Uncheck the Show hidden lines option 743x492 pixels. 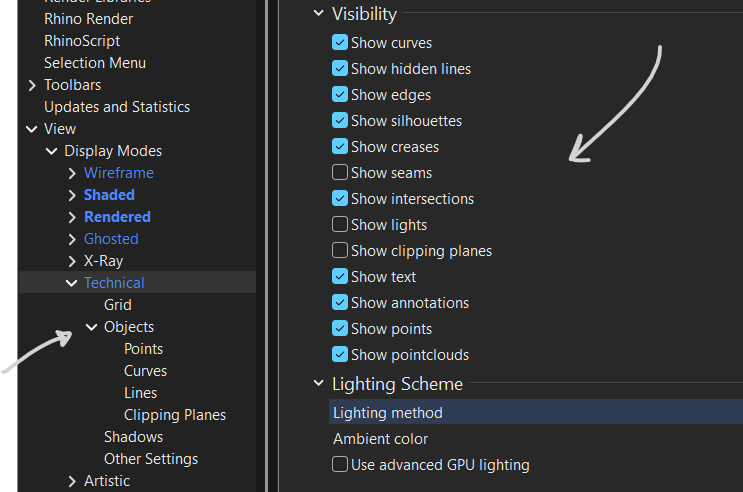point(341,69)
